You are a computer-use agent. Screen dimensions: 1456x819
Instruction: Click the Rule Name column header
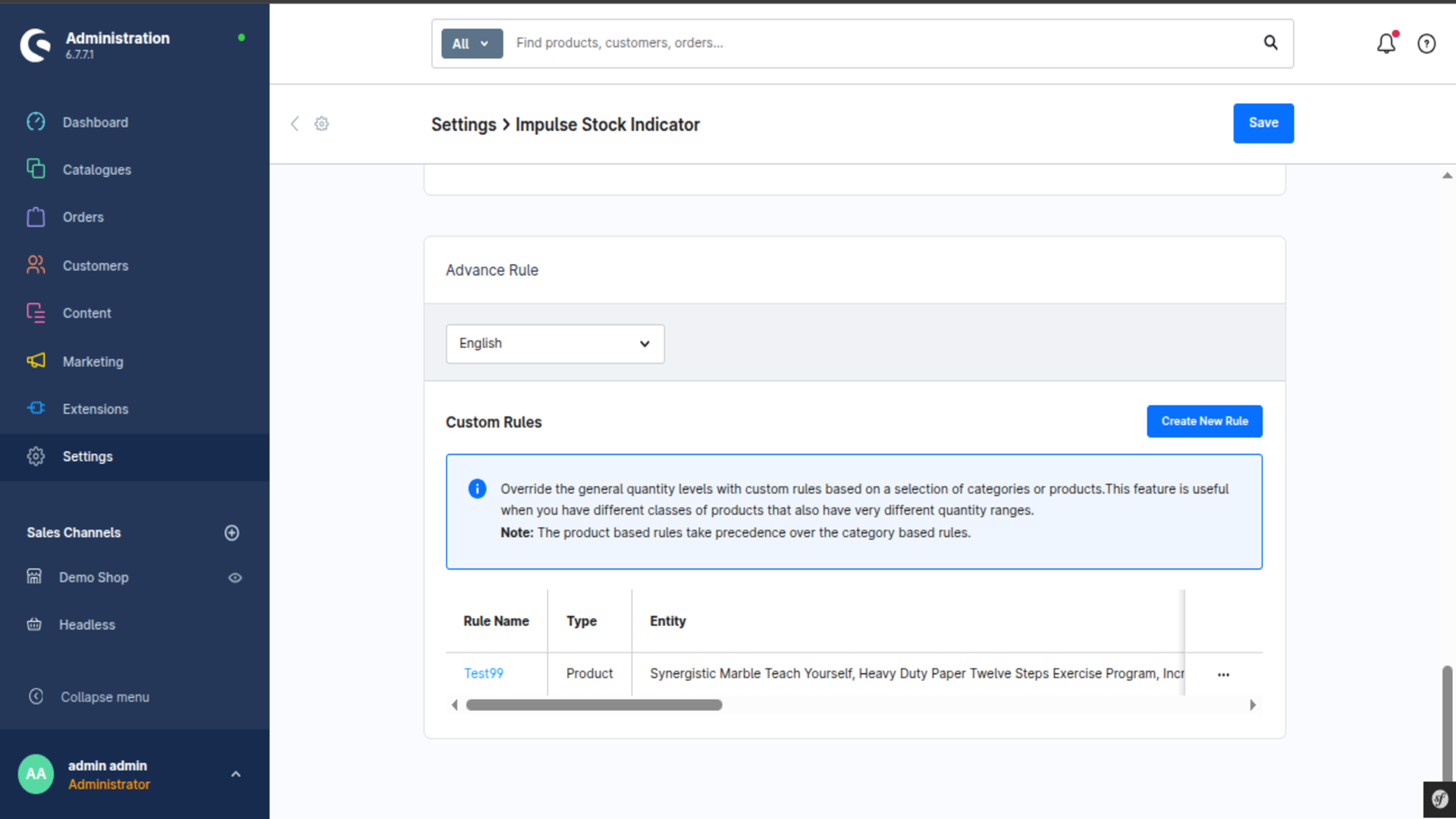coord(496,620)
